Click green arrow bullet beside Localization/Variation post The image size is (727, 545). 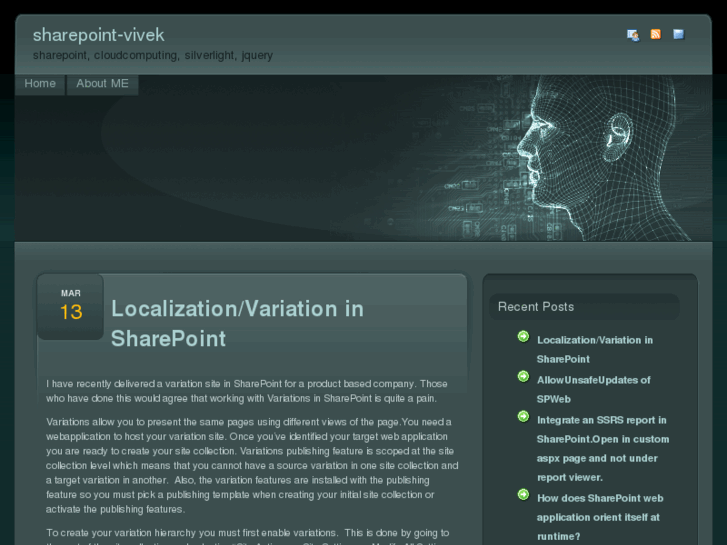pos(523,336)
